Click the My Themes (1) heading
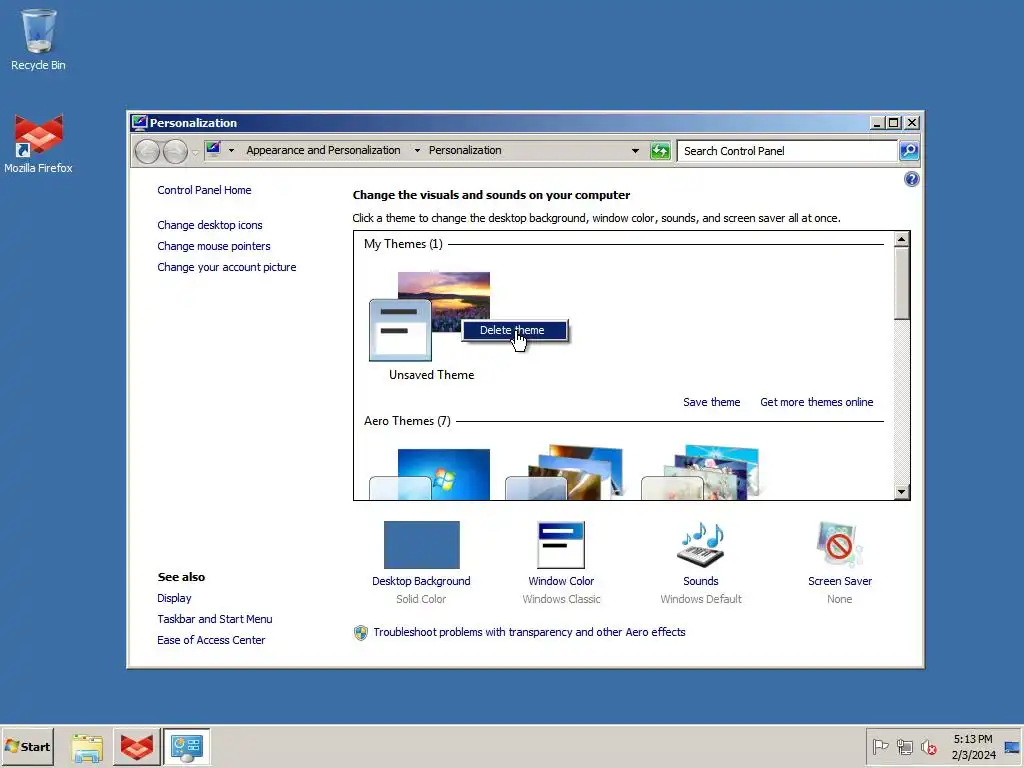Viewport: 1024px width, 768px height. pyautogui.click(x=403, y=244)
